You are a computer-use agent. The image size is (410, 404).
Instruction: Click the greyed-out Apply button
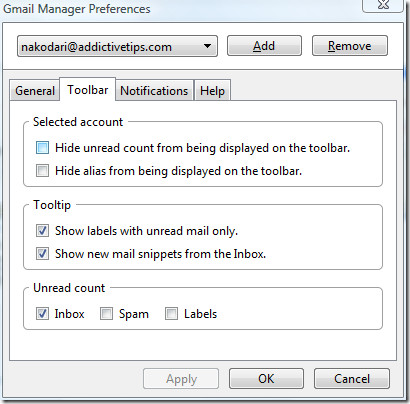click(x=181, y=379)
